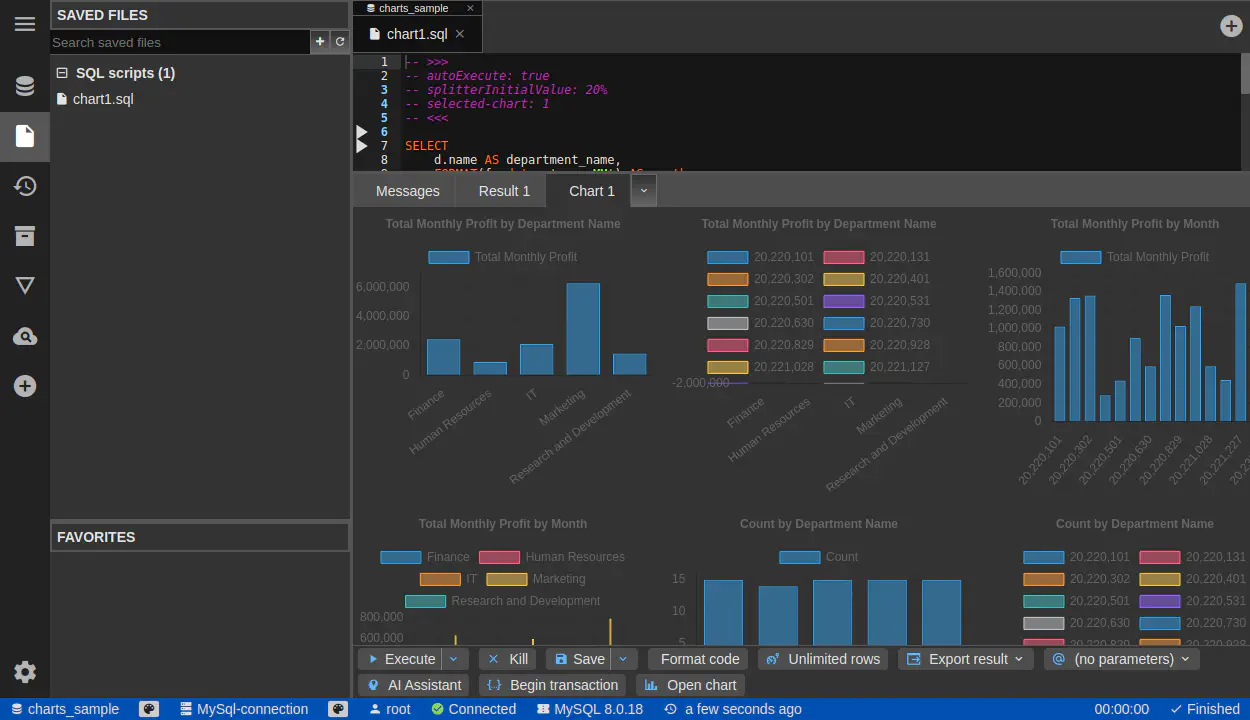Click the Marketing legend color swatch

click(x=506, y=579)
